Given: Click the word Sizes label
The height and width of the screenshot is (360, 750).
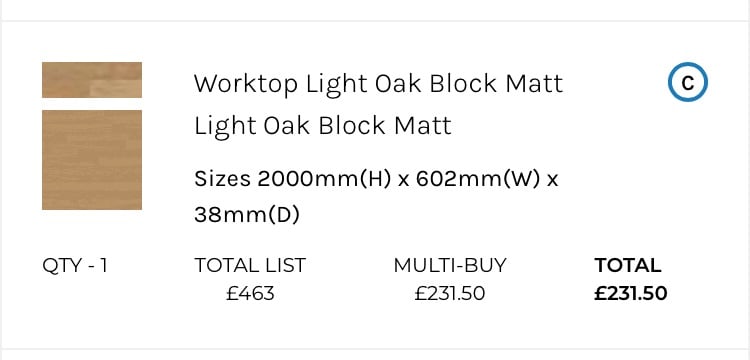Looking at the screenshot, I should (x=222, y=179).
